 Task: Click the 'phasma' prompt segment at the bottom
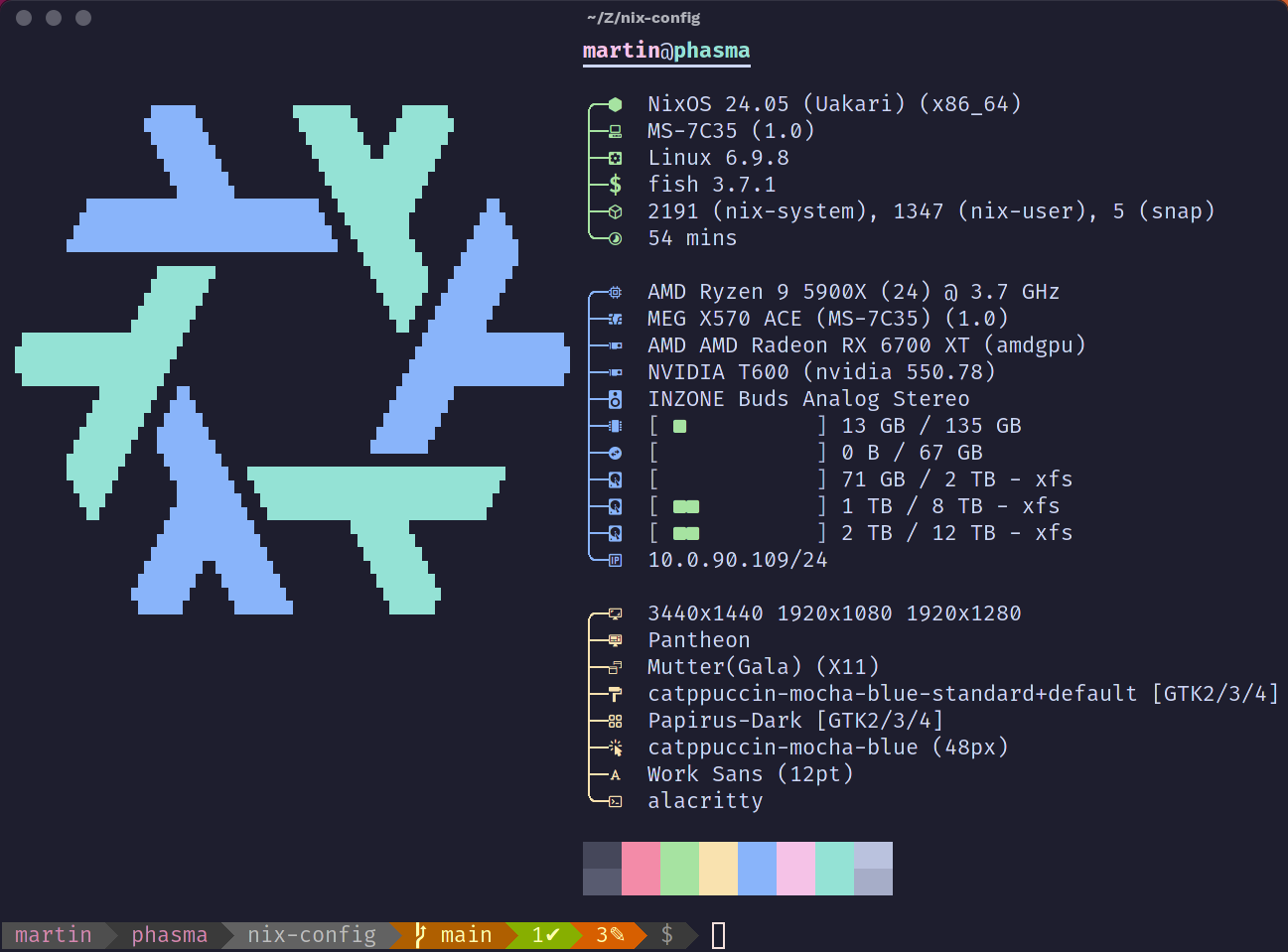tap(169, 935)
